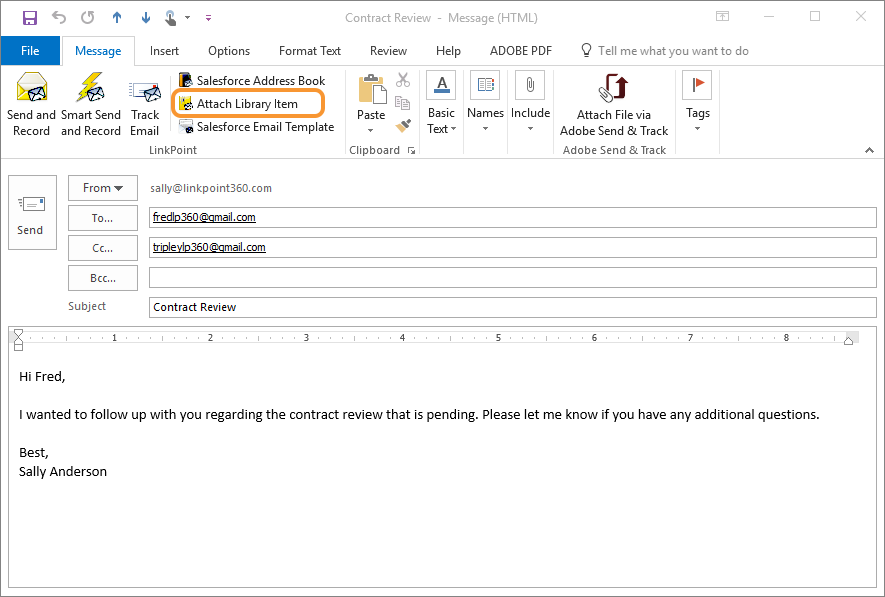This screenshot has height=597, width=885.
Task: Collapse the ribbon with the chevron
Action: pos(869,150)
